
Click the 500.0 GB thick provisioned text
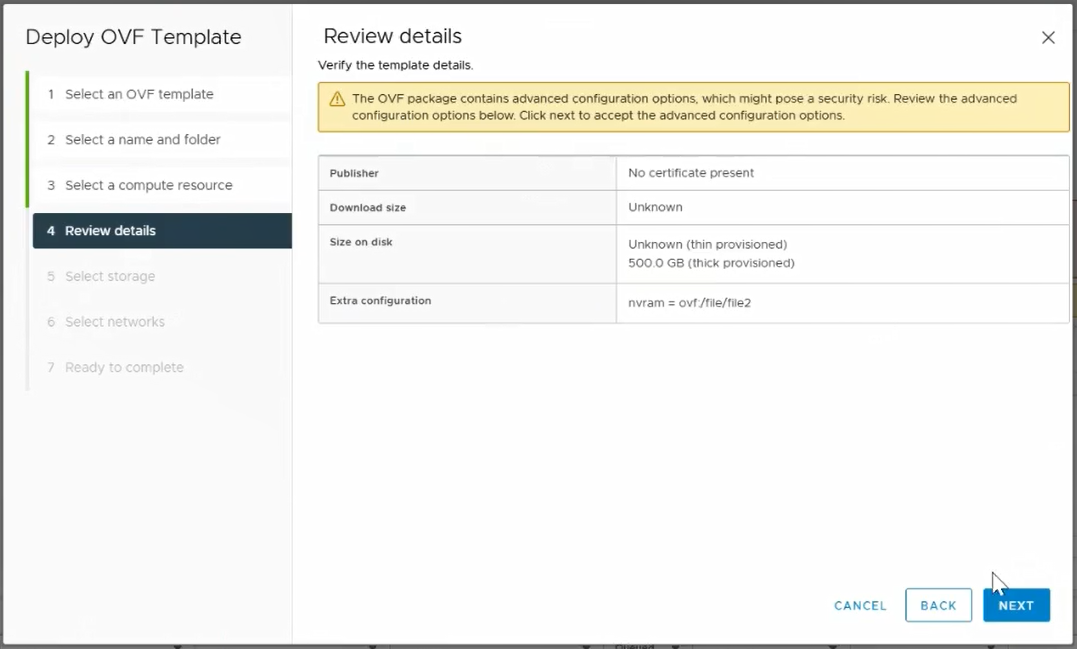(711, 263)
